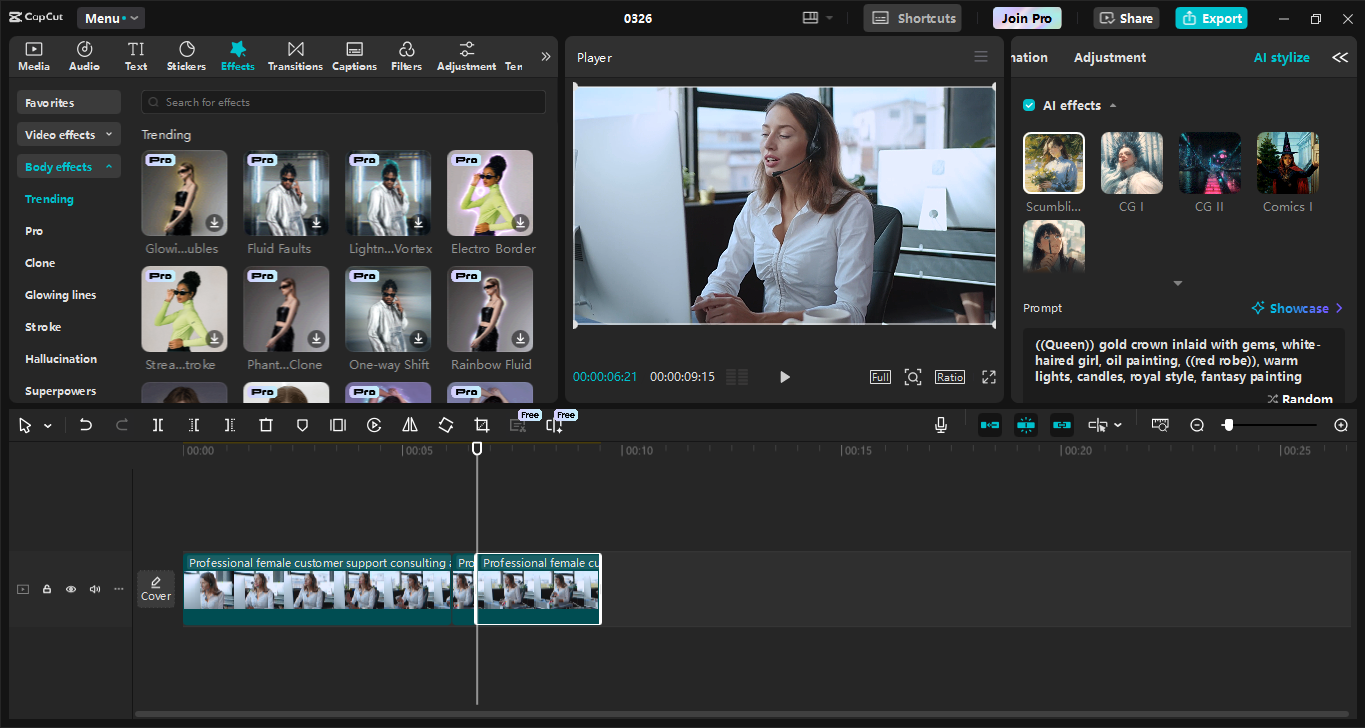This screenshot has height=728, width=1365.
Task: Open the Transitions panel
Action: click(295, 55)
